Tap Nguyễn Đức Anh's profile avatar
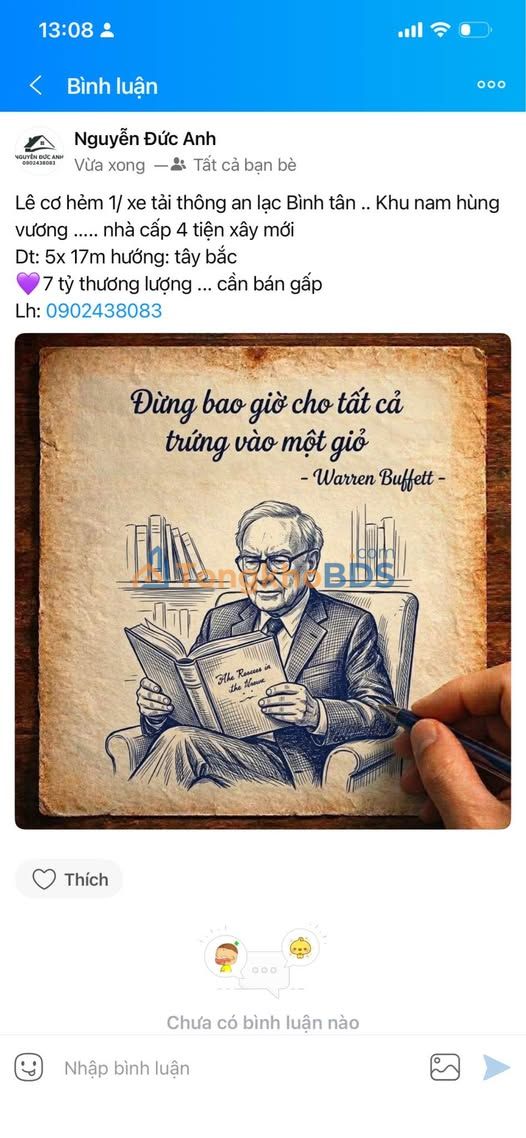Screen dimensions: 526x1138 [39, 151]
